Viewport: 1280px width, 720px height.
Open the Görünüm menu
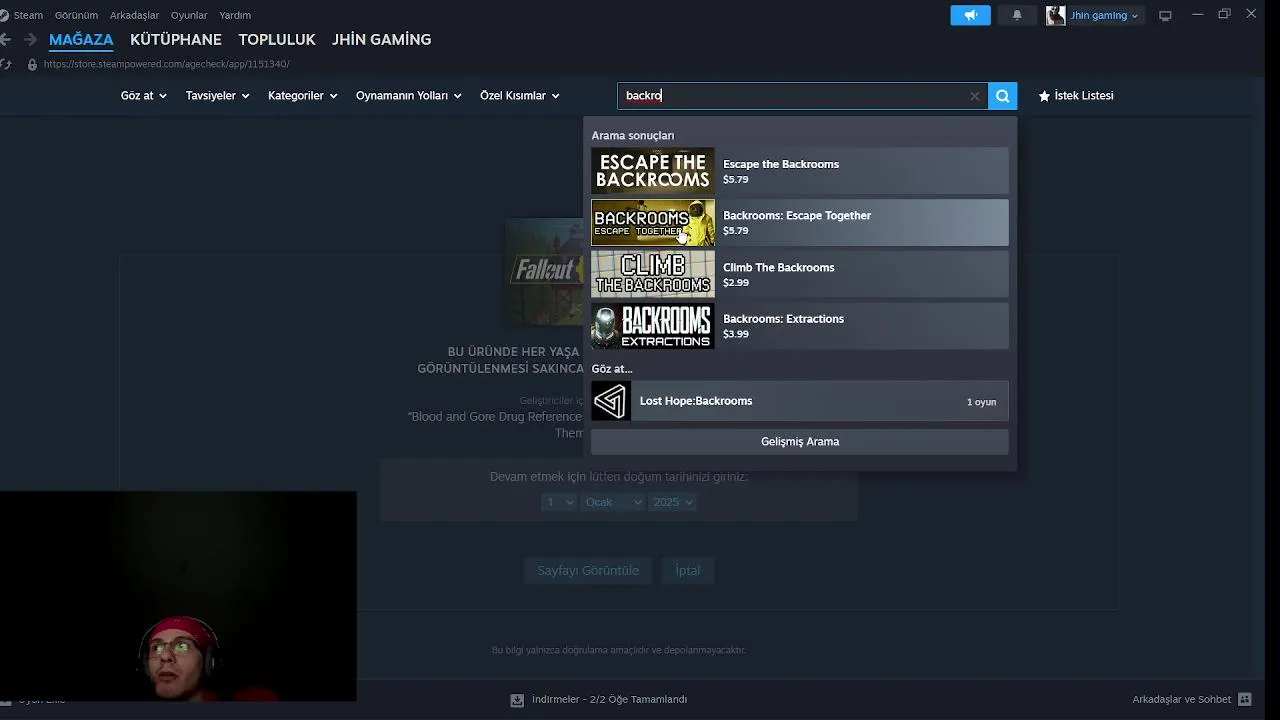76,15
